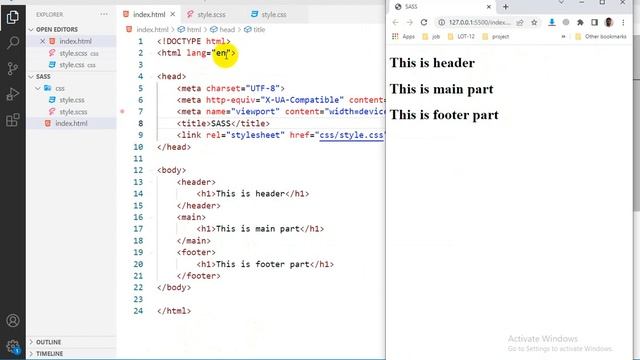Open the Accounts menu icon
Screen dimensions: 640x360
tap(13, 320)
